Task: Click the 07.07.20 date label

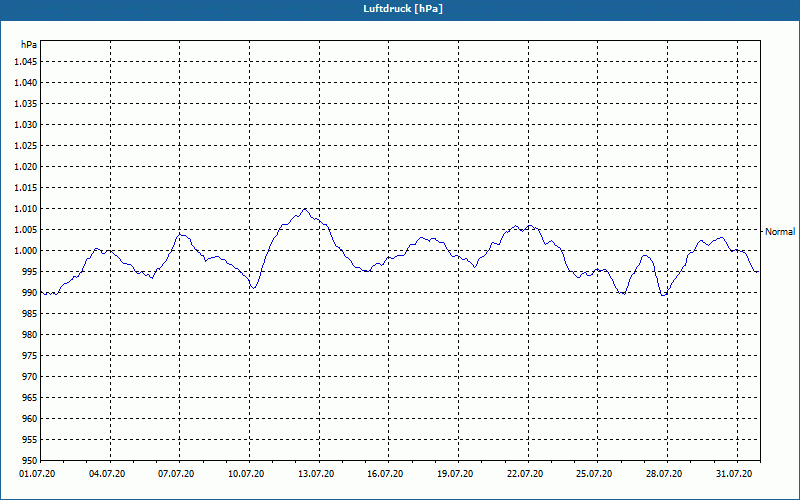Action: click(x=176, y=474)
